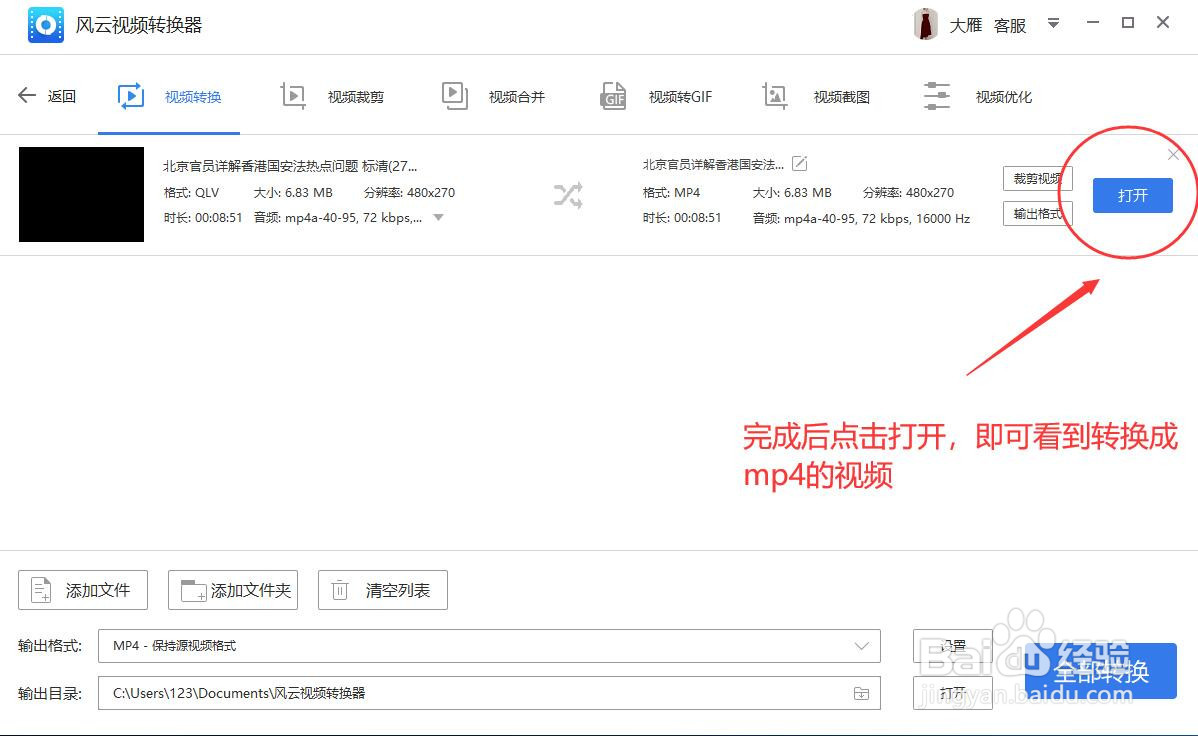Click the 输出目录 path input field
The image size is (1198, 736).
(x=489, y=693)
